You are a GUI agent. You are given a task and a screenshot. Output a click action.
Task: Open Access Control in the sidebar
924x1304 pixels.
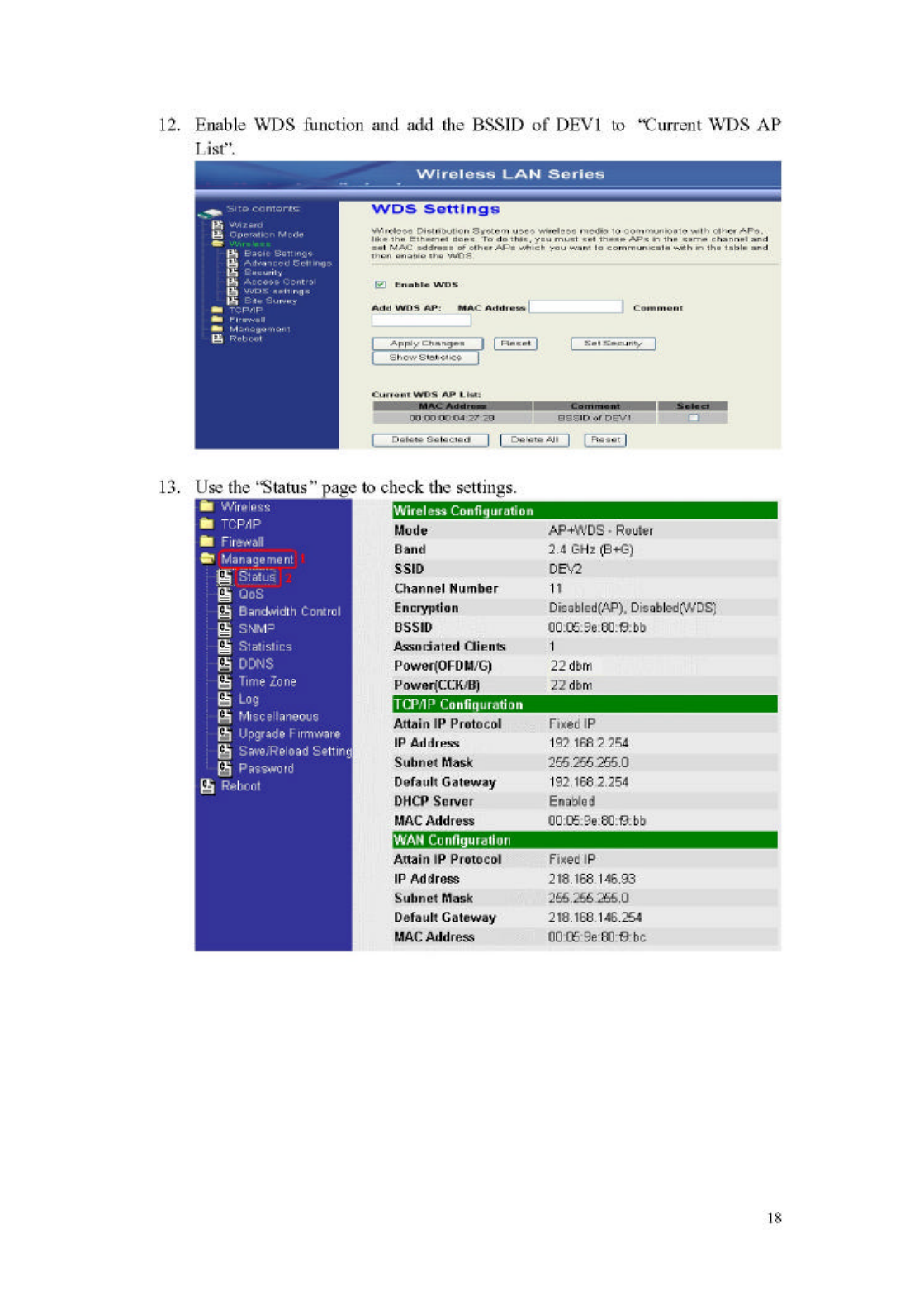pyautogui.click(x=280, y=282)
